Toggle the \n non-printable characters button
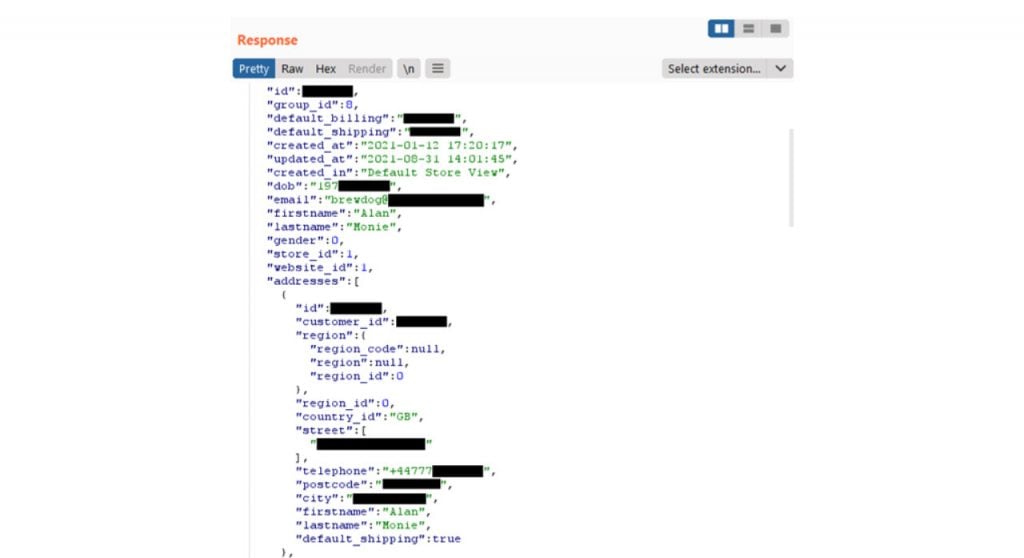The image size is (1024, 558). (409, 69)
